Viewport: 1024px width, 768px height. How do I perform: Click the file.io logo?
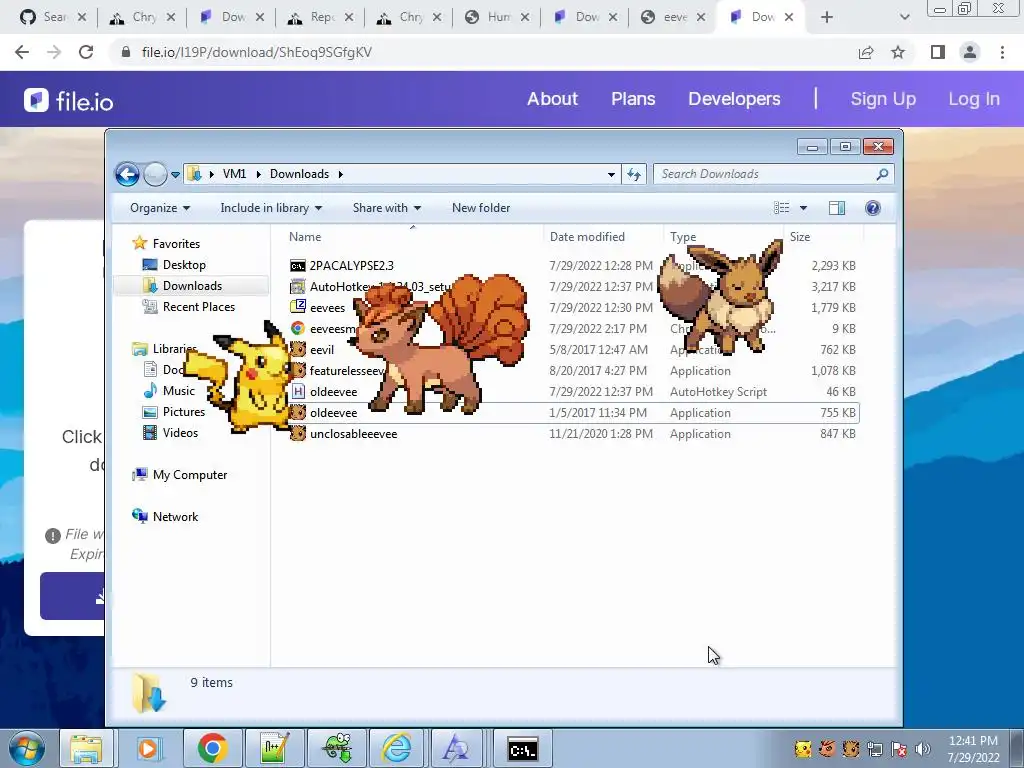(69, 101)
